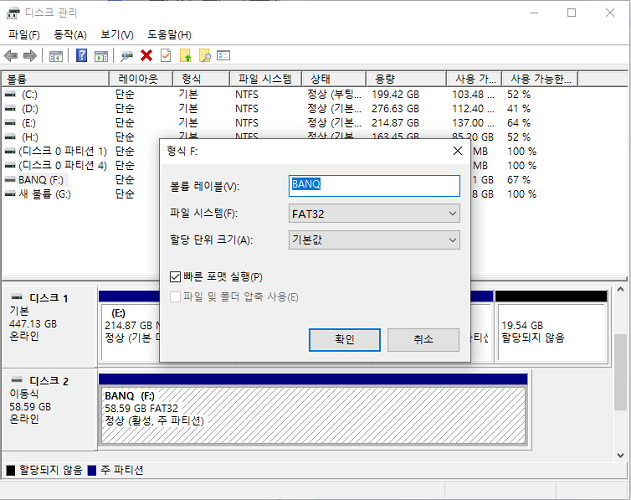Screen dimensions: 631x500
Task: Open the 보기(V) menu
Action: coord(117,35)
